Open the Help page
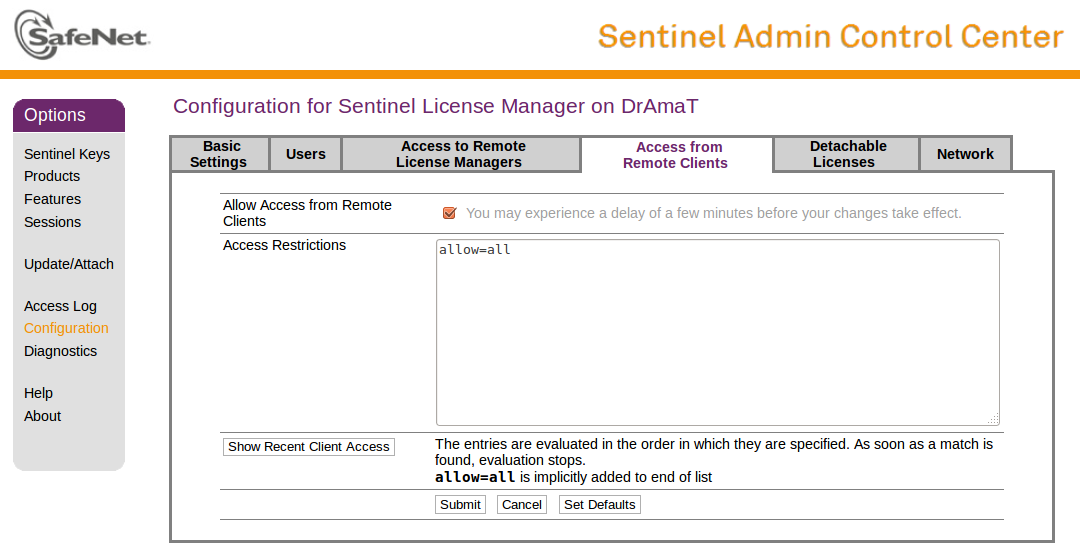 tap(38, 393)
